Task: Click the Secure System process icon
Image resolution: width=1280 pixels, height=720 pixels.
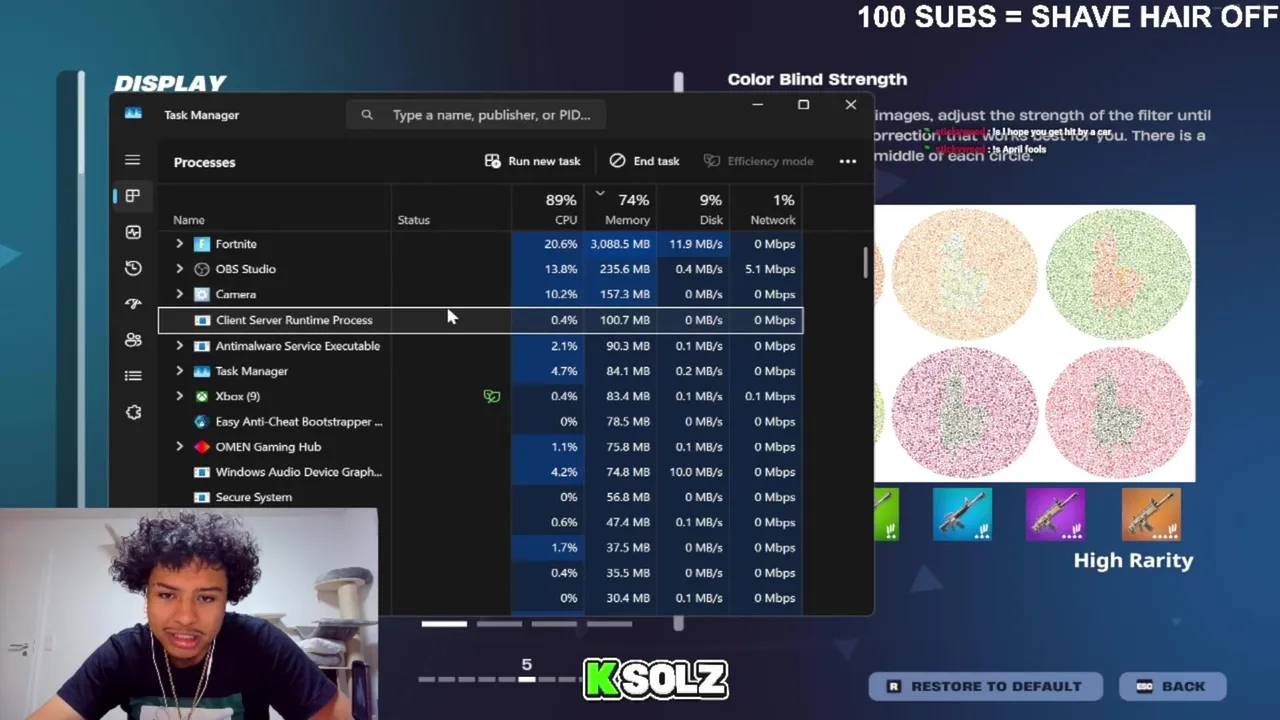Action: 202,497
